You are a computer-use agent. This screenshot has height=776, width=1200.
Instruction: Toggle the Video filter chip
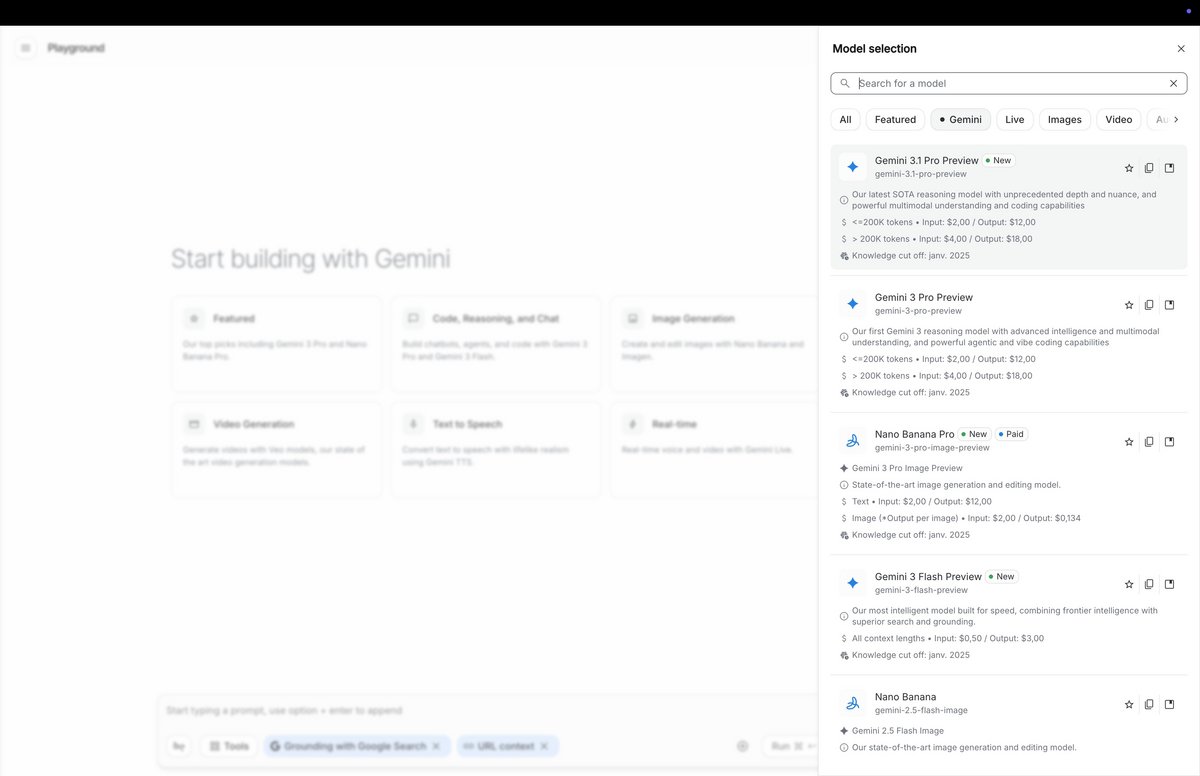1118,119
